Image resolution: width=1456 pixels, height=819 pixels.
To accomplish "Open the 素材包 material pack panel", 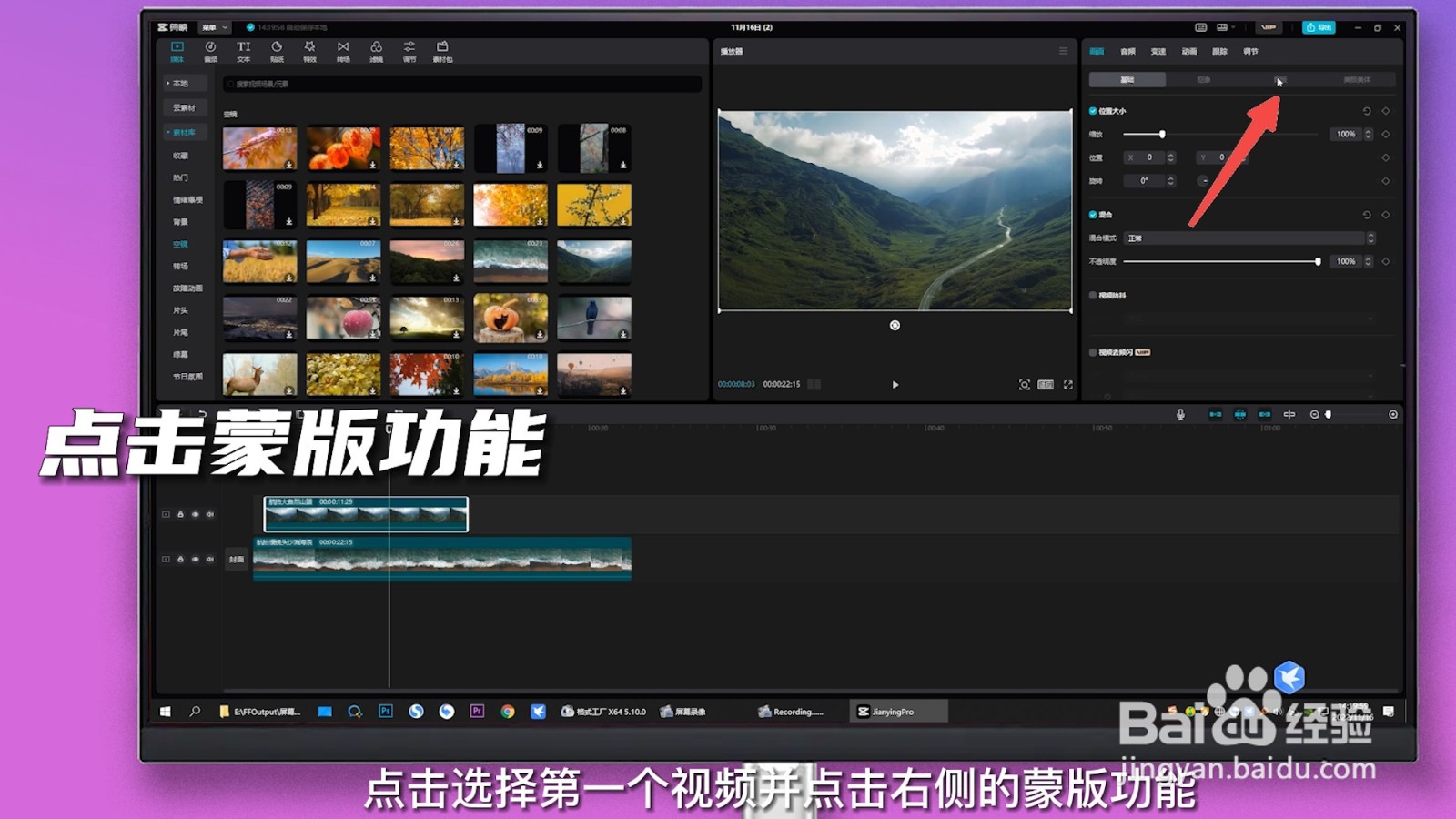I will [x=442, y=50].
